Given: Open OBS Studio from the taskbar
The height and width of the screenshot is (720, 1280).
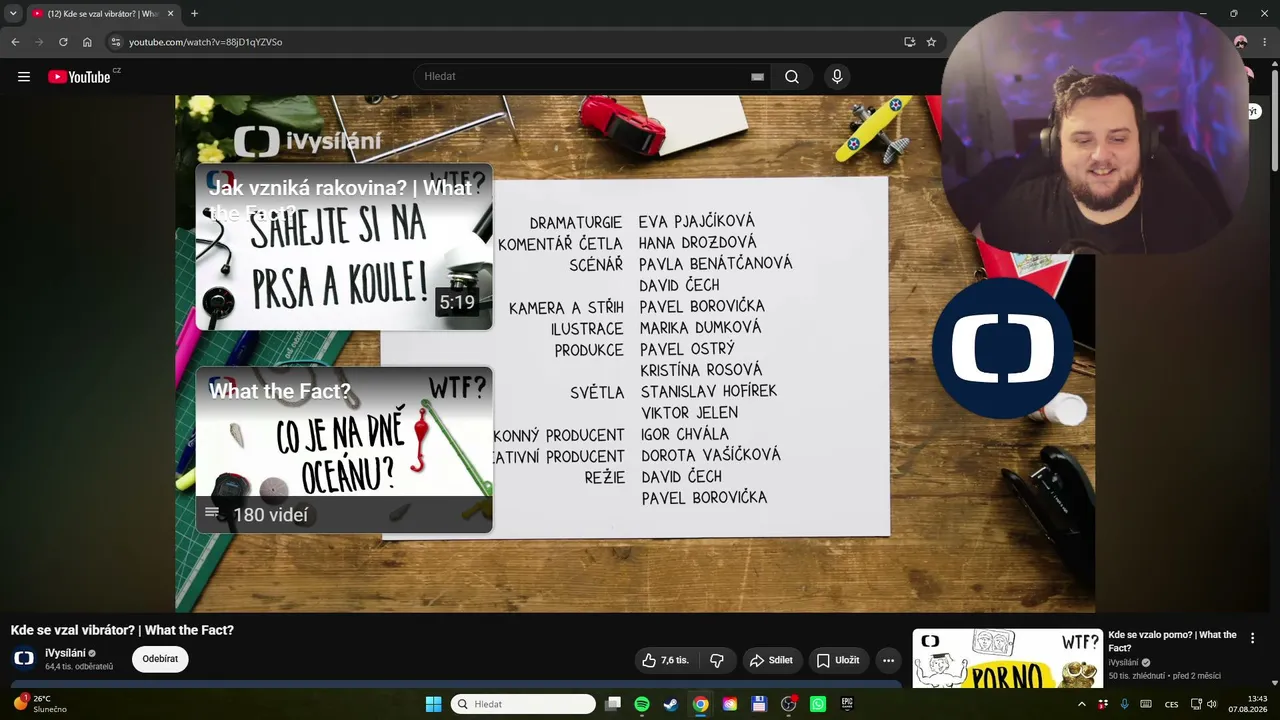Looking at the screenshot, I should tap(789, 704).
